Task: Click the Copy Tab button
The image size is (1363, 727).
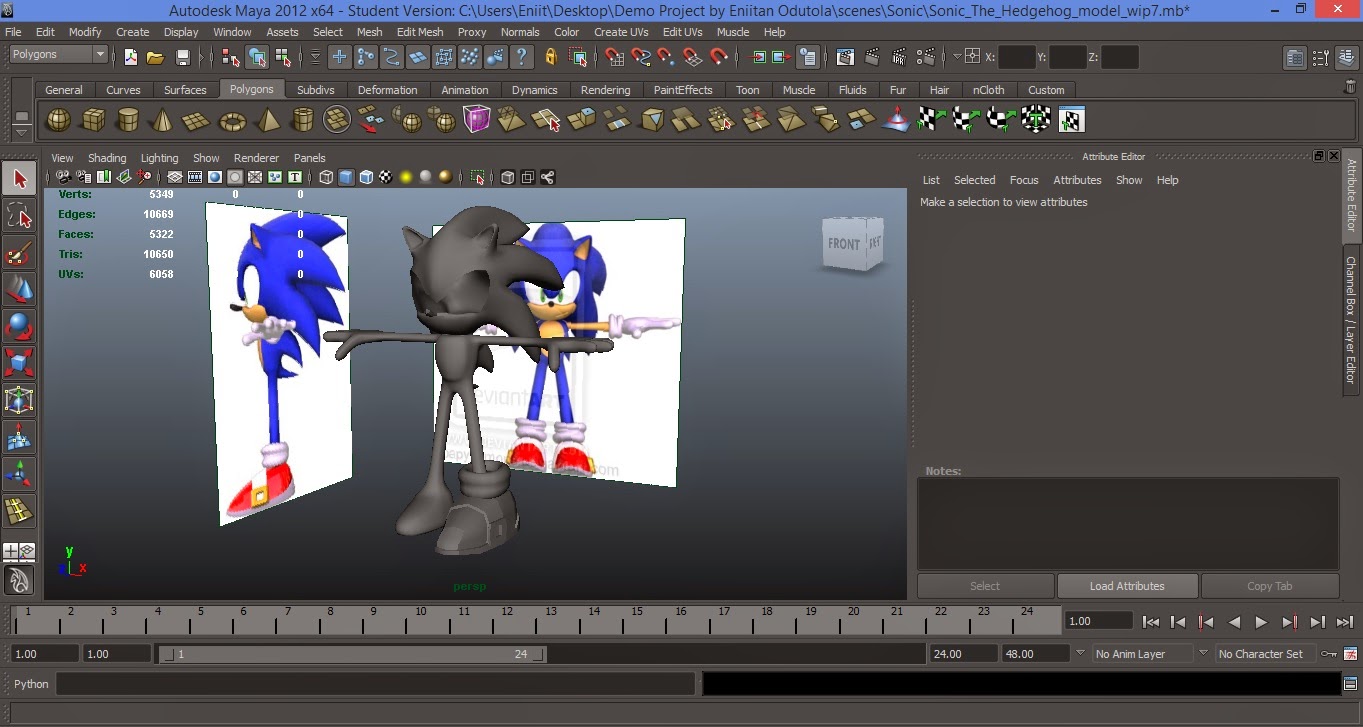Action: [1270, 586]
